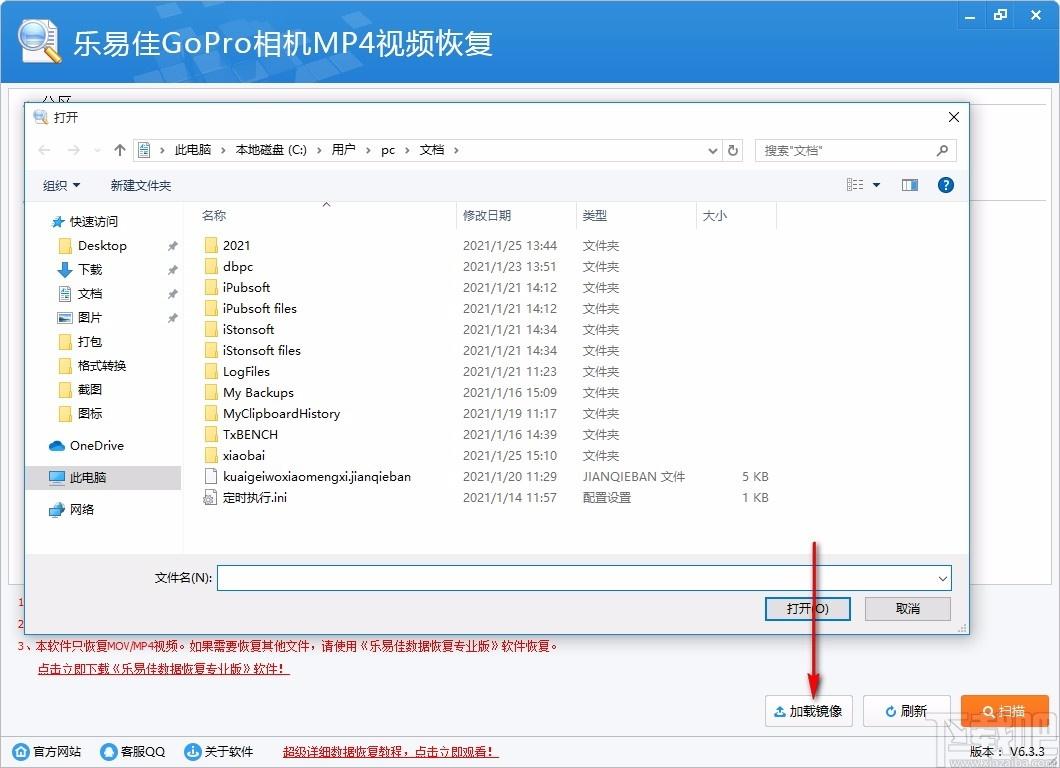Open the 组织 menu
The width and height of the screenshot is (1060, 768).
pyautogui.click(x=61, y=185)
